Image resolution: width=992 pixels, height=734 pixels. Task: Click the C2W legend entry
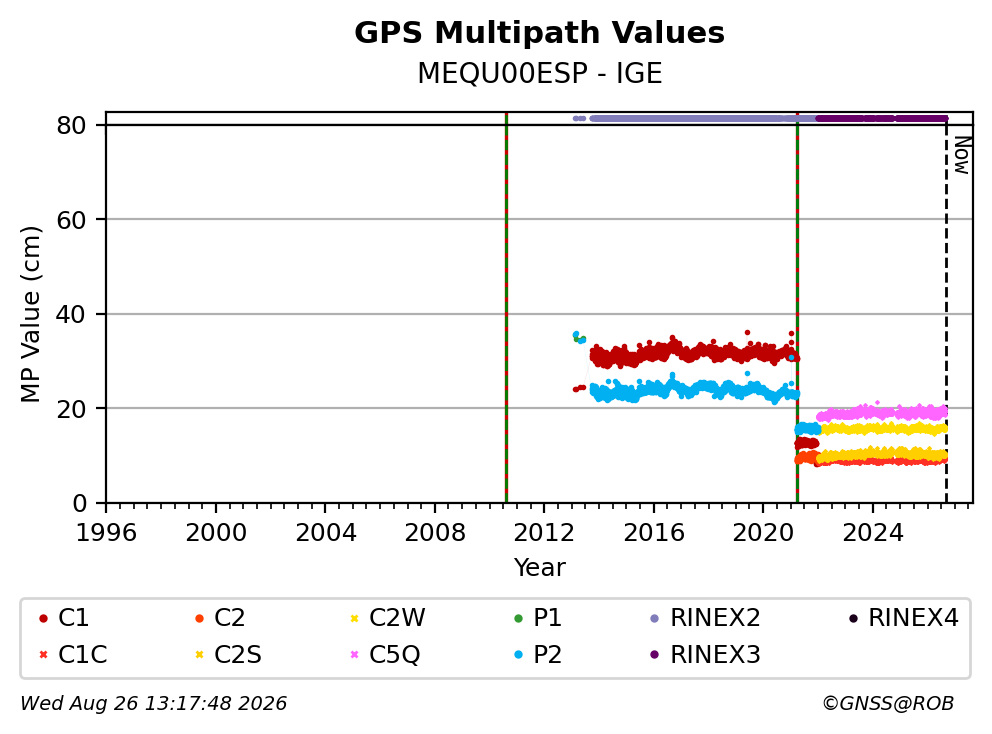click(388, 618)
